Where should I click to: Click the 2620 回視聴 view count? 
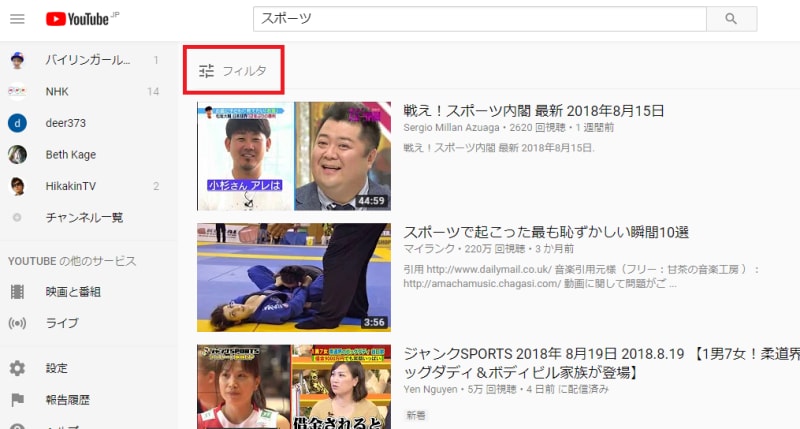[538, 128]
